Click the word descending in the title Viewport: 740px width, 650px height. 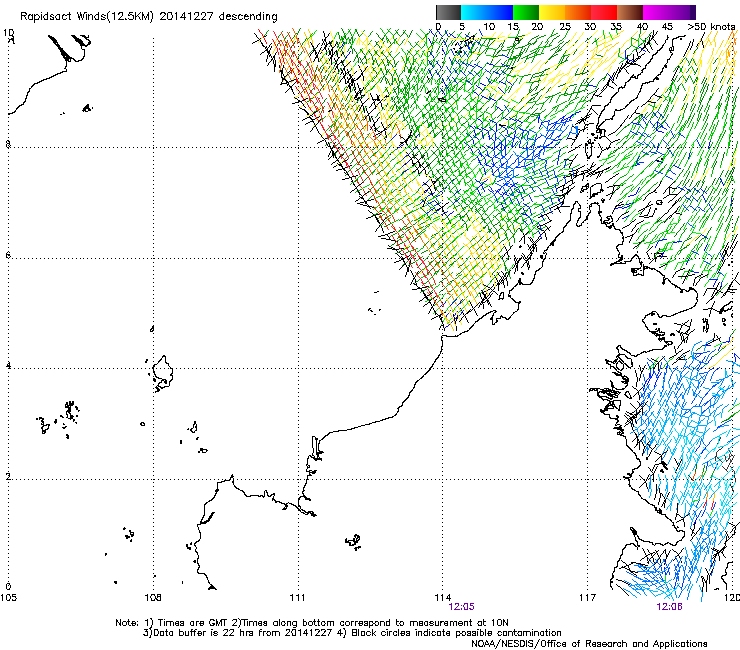(248, 17)
